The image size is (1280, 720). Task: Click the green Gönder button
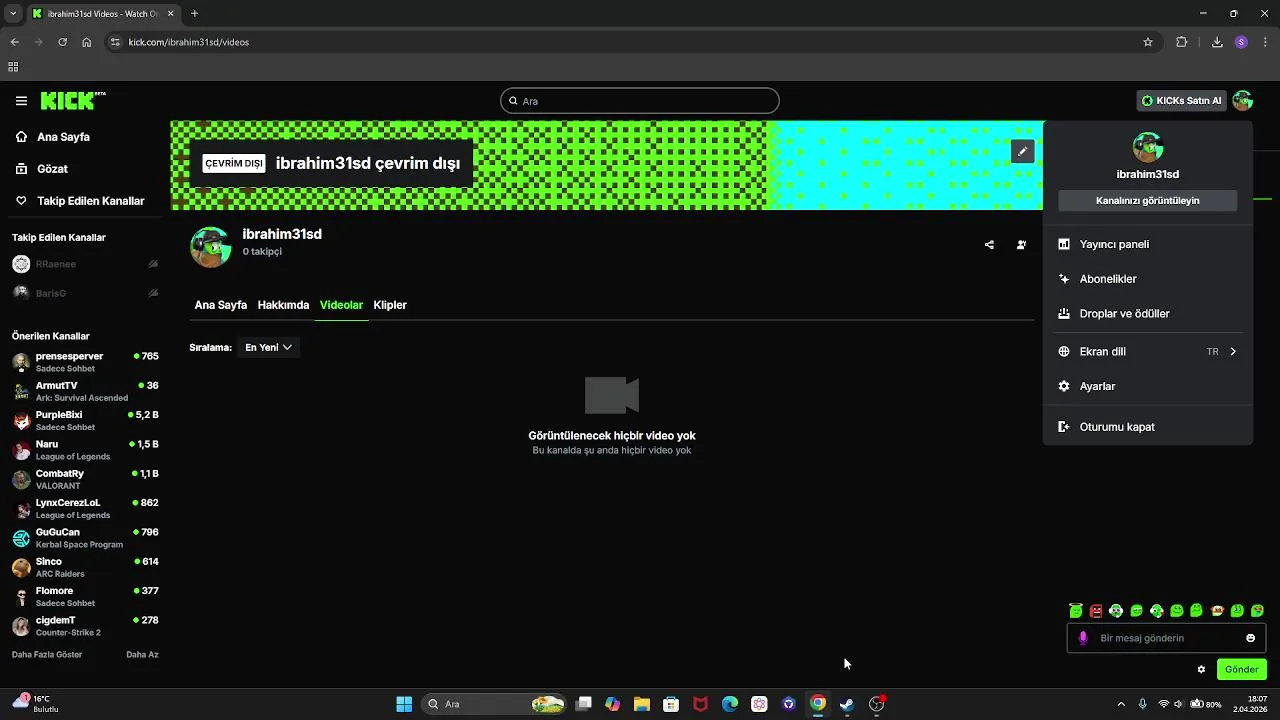[x=1242, y=669]
